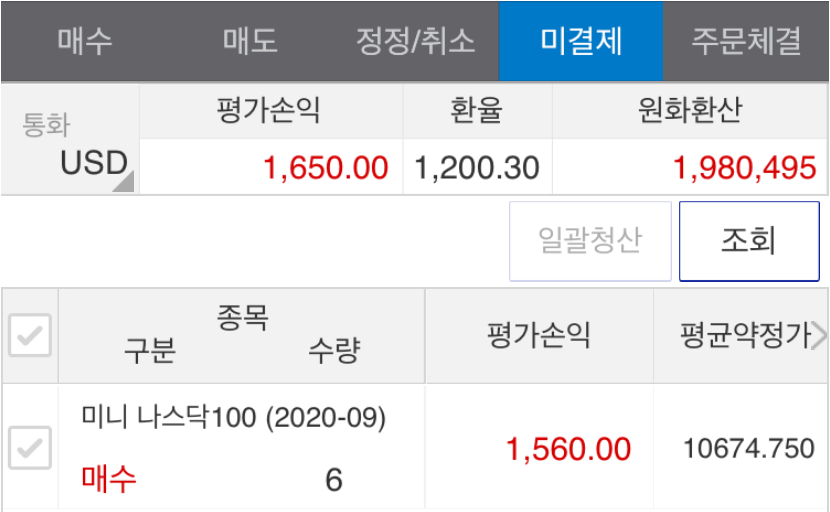The width and height of the screenshot is (830, 512).
Task: Click the 환율 value 1,200.30
Action: (477, 168)
